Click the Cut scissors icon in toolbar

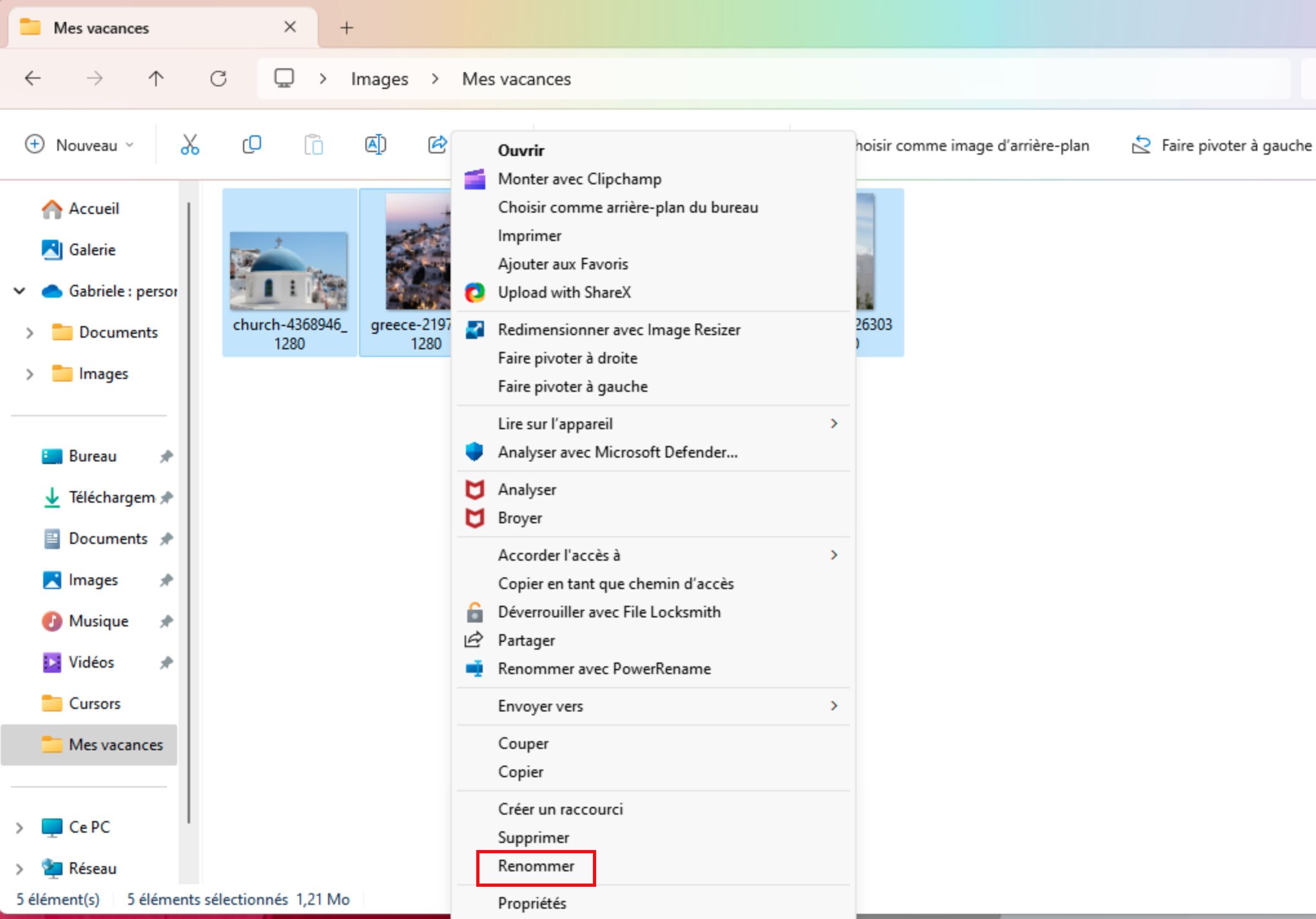(x=189, y=145)
